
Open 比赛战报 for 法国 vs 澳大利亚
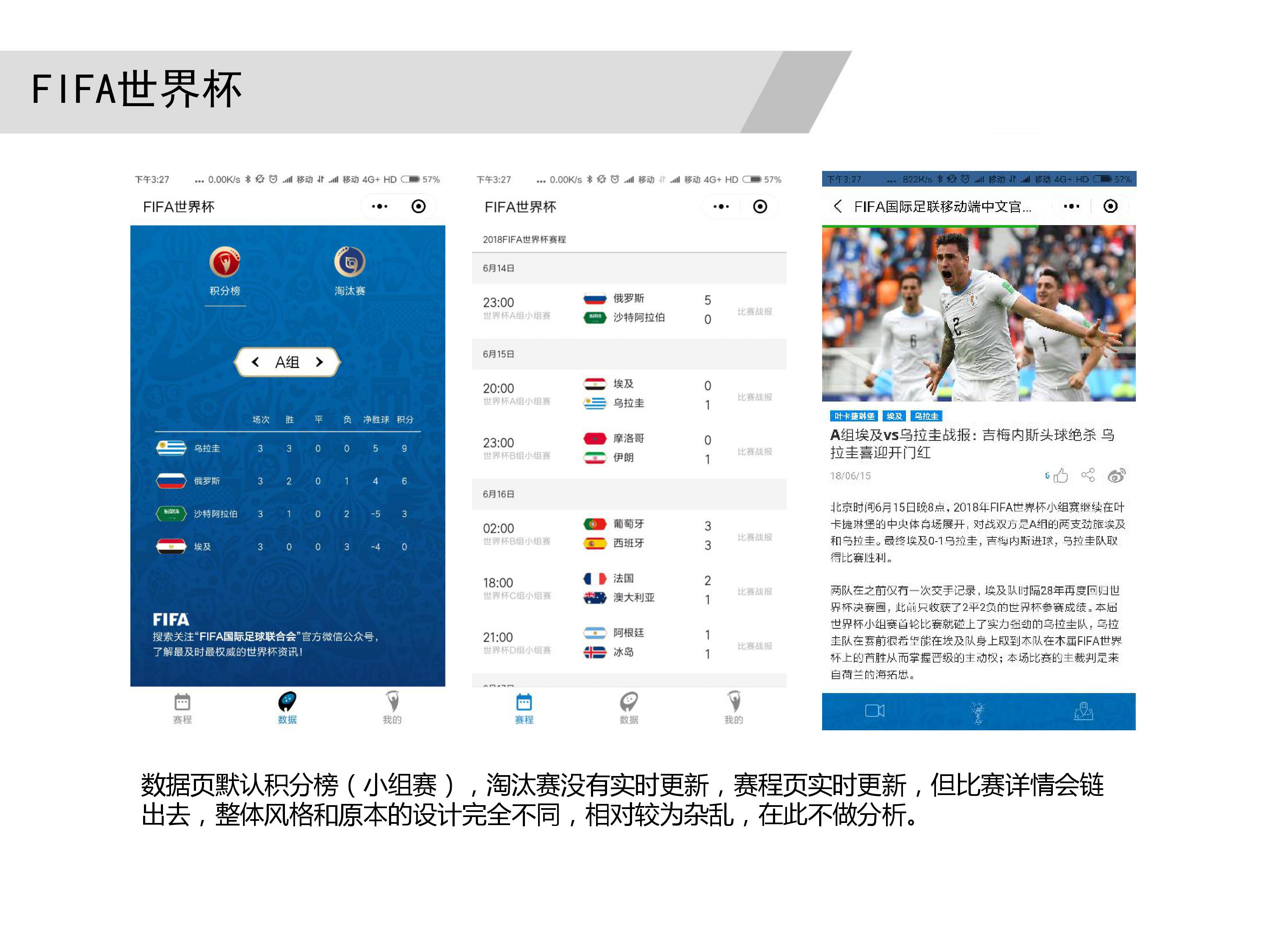755,592
